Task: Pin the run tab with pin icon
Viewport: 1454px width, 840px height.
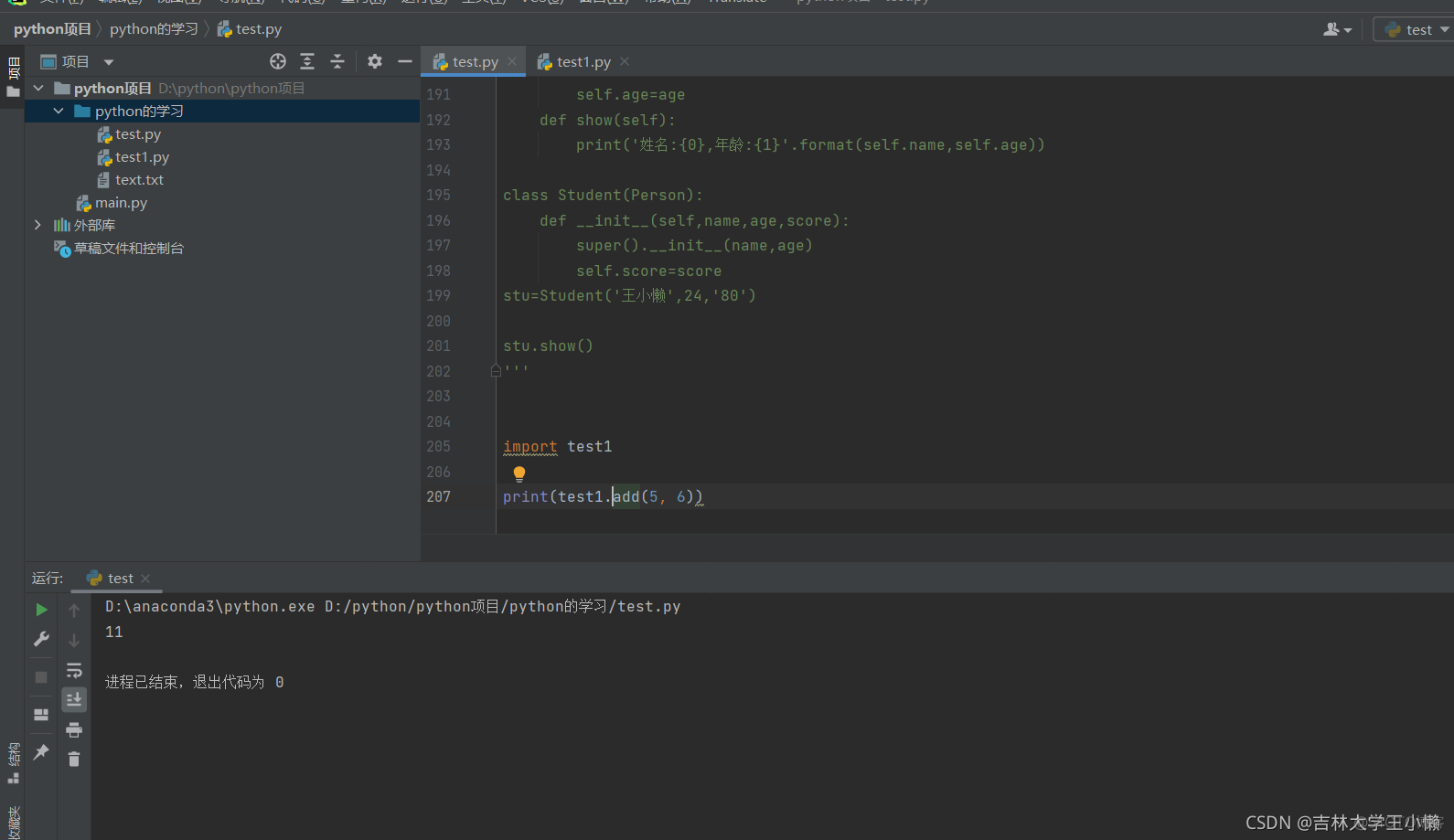Action: tap(41, 752)
